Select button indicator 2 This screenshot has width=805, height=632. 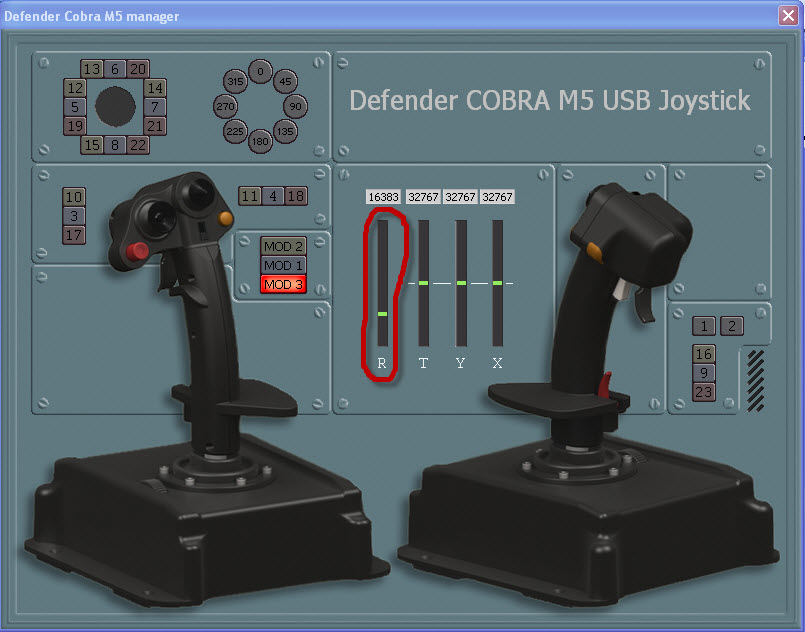click(x=732, y=326)
